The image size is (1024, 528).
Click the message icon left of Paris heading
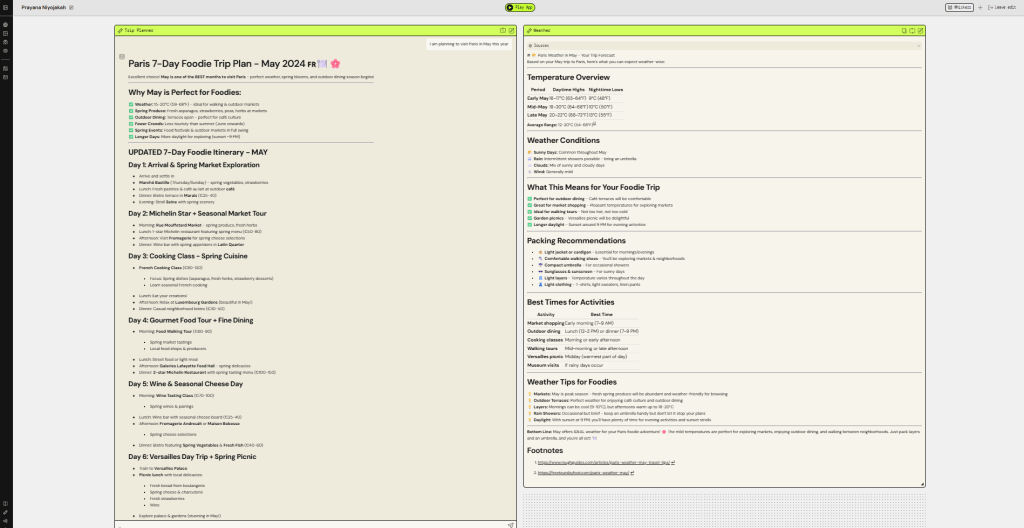tap(122, 56)
